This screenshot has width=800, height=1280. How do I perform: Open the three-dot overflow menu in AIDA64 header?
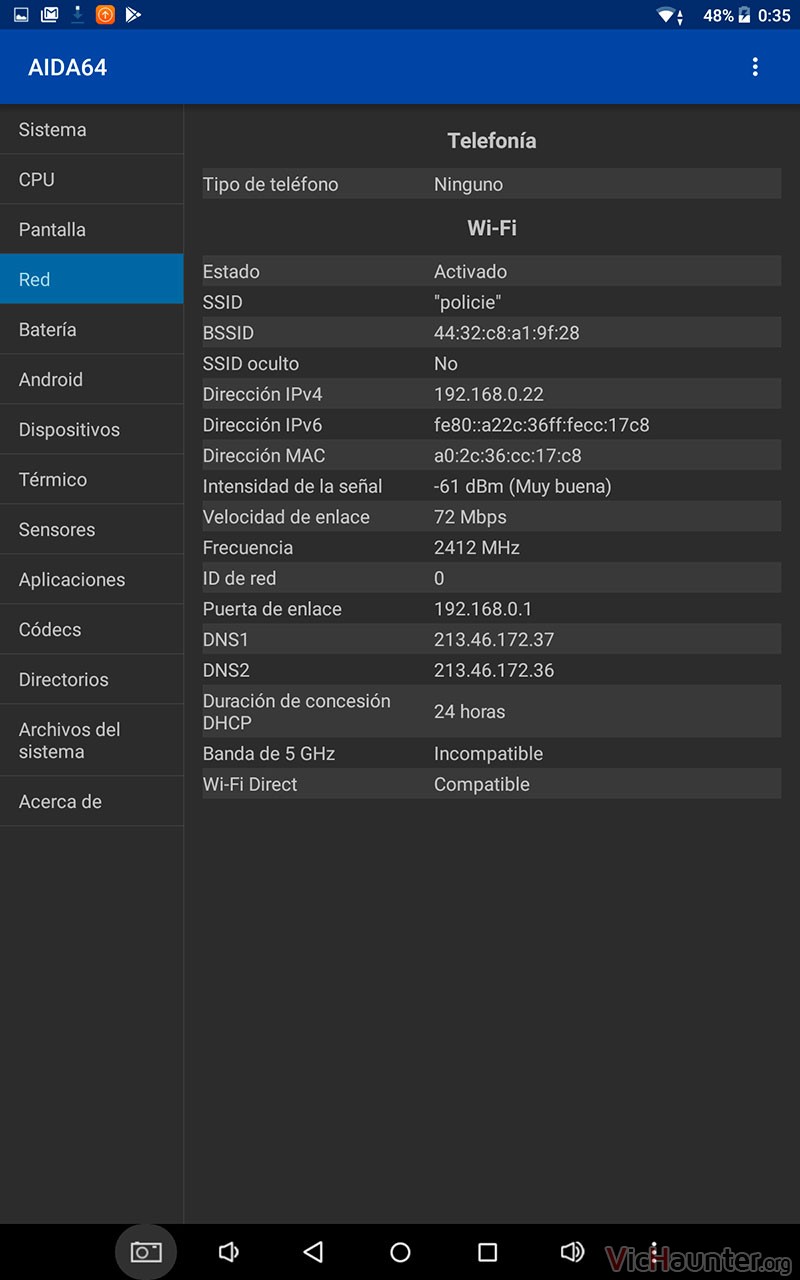[755, 67]
